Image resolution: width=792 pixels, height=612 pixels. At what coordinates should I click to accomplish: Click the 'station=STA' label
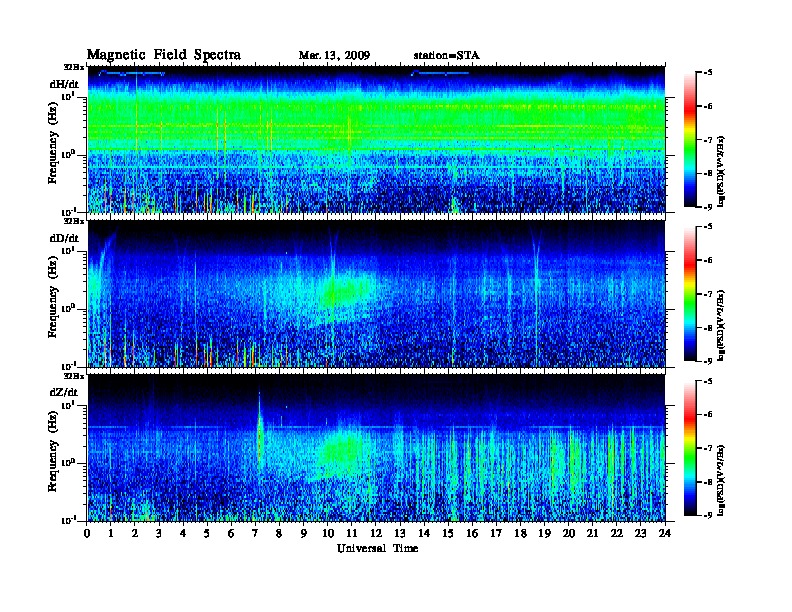click(446, 55)
